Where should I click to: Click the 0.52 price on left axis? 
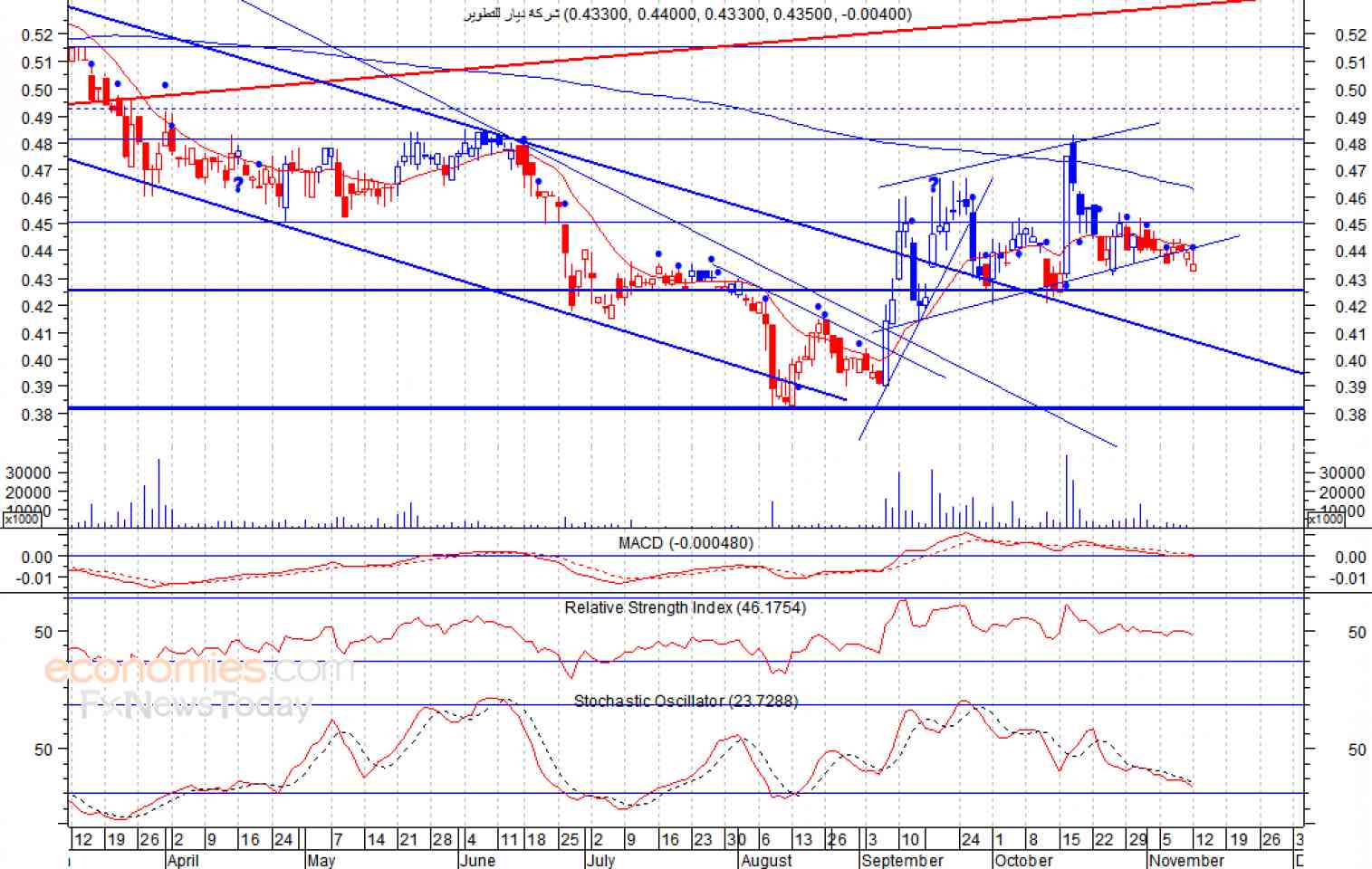(x=37, y=34)
